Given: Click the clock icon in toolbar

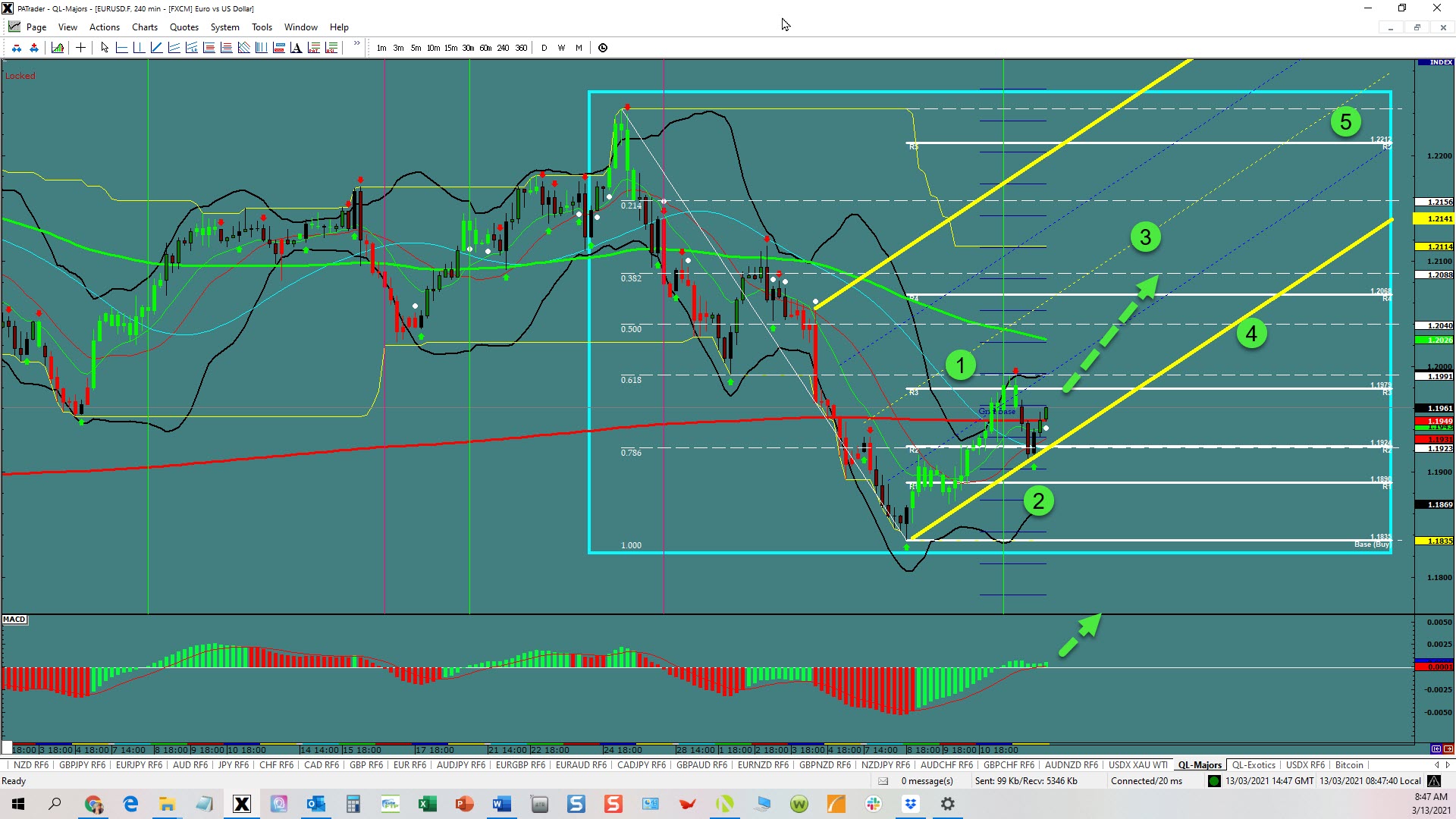Looking at the screenshot, I should (603, 48).
